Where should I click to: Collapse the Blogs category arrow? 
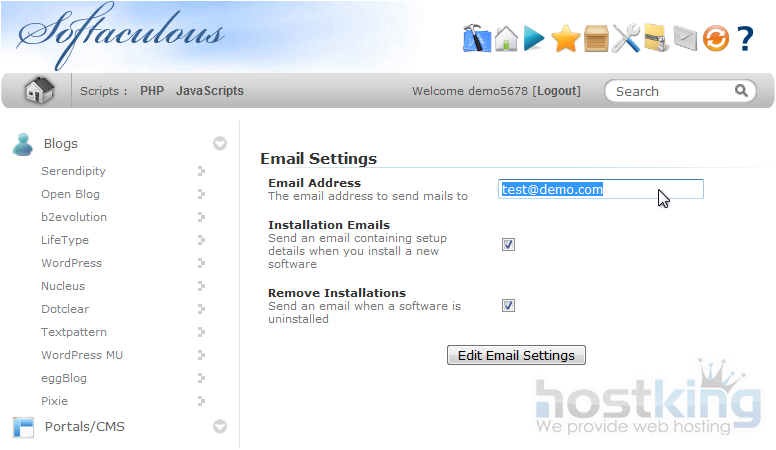point(220,144)
